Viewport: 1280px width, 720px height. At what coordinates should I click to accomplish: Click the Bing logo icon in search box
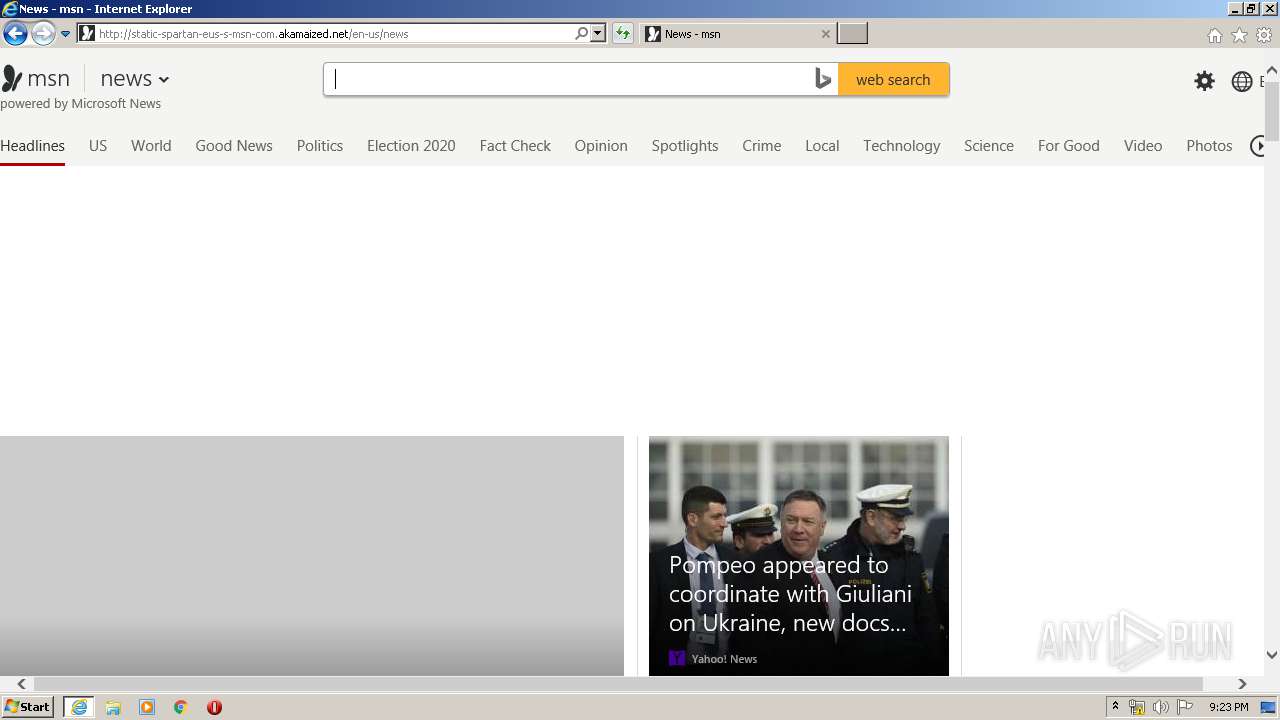823,80
